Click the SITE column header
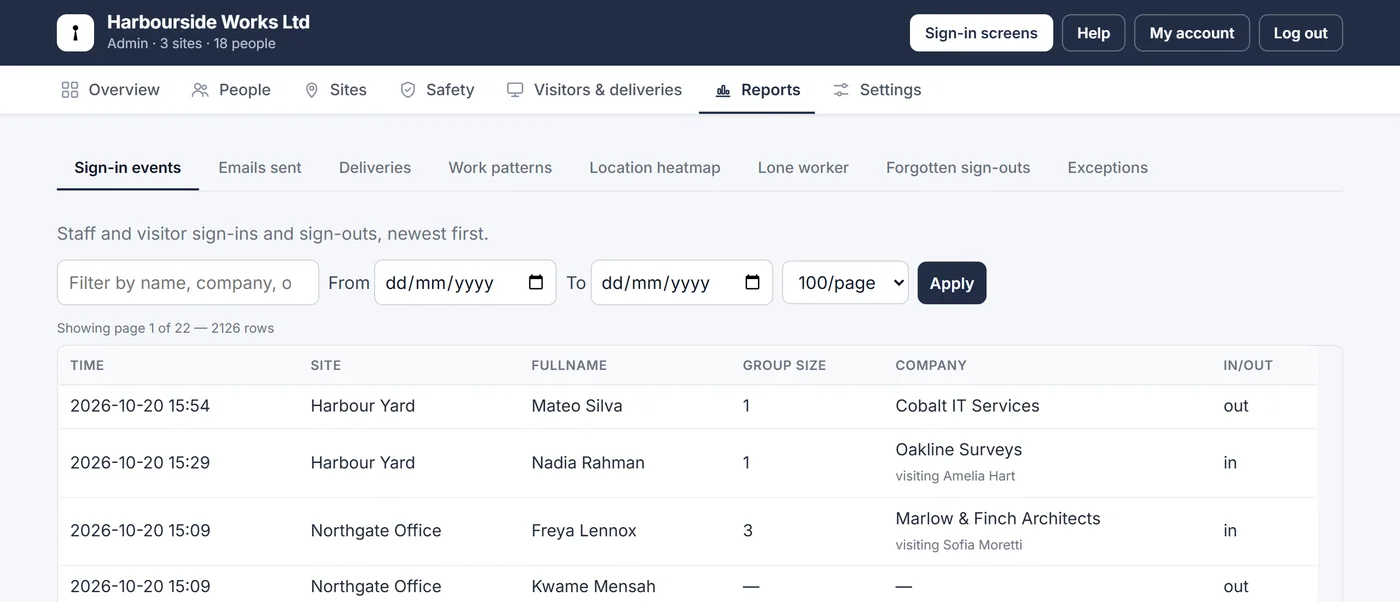Screen dimensions: 1400x602 pos(326,365)
